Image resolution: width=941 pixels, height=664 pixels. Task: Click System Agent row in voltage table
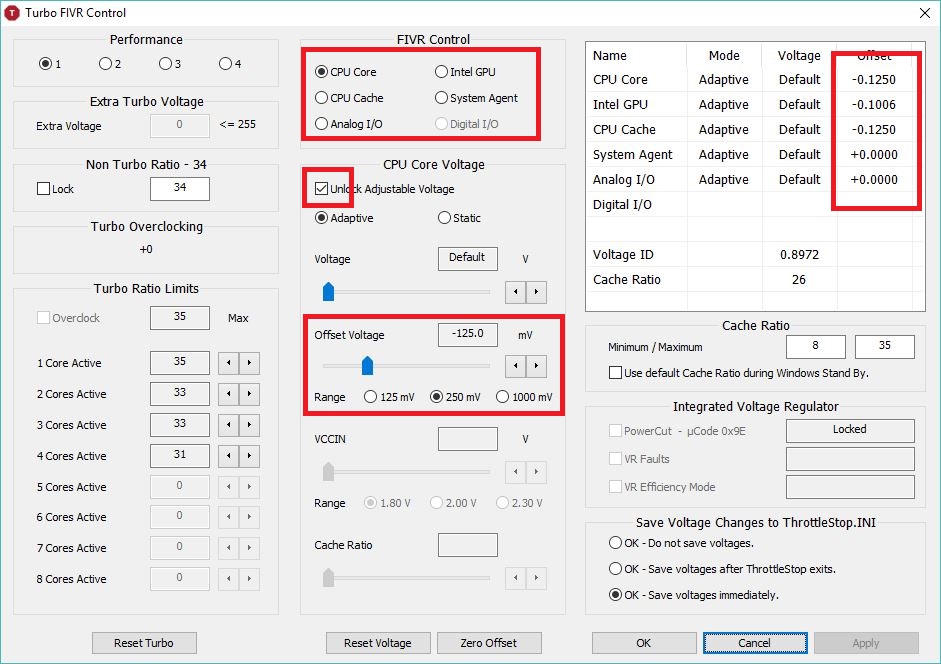pos(754,154)
